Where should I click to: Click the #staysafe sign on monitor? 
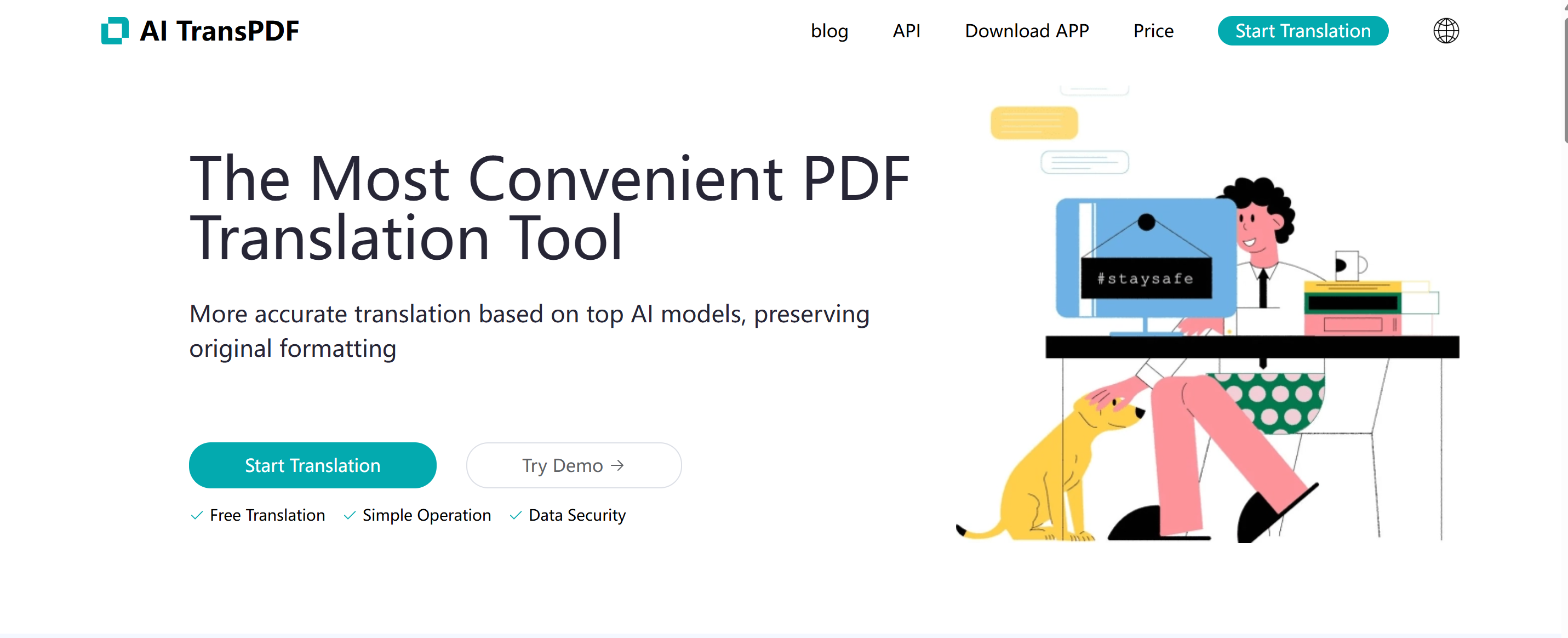1146,279
